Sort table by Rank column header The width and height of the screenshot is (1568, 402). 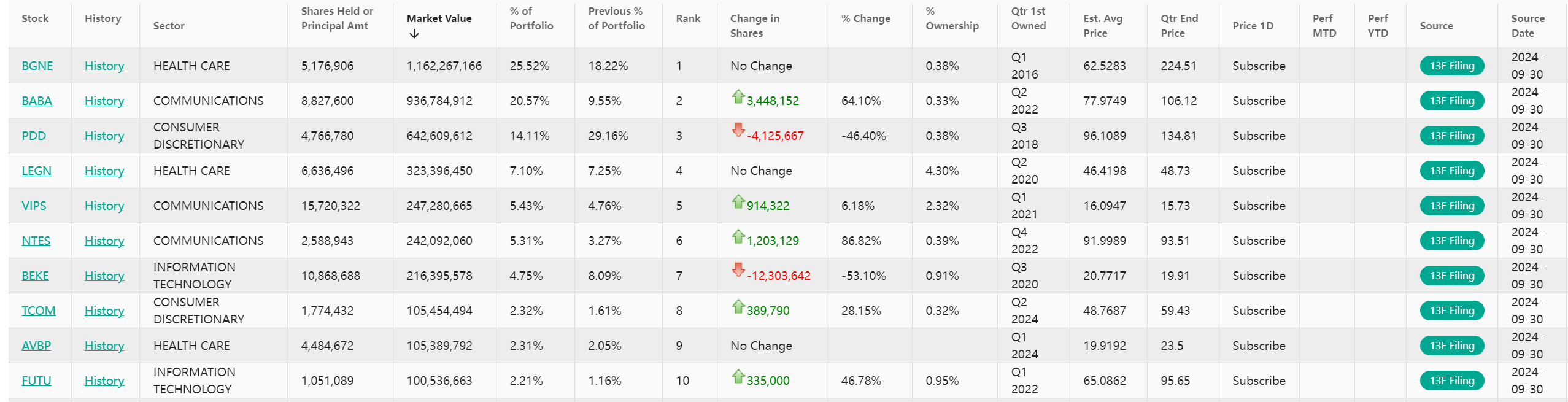coord(688,18)
